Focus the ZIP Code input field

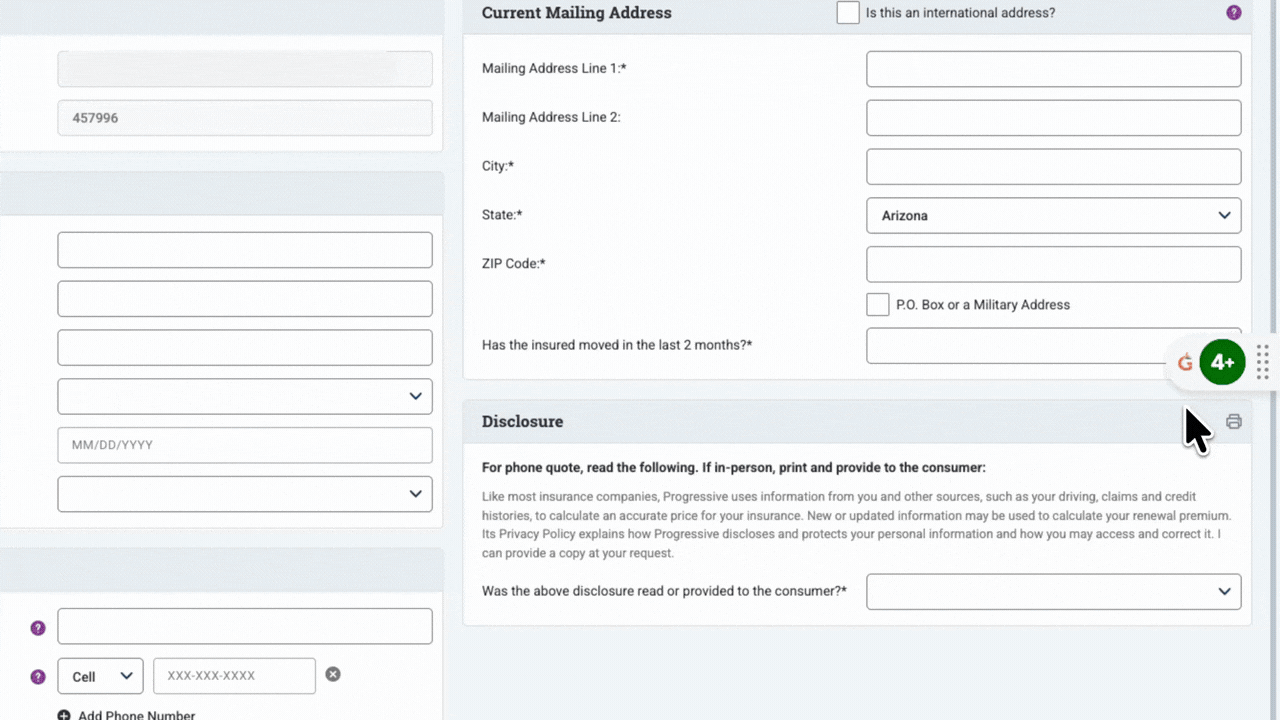point(1053,265)
